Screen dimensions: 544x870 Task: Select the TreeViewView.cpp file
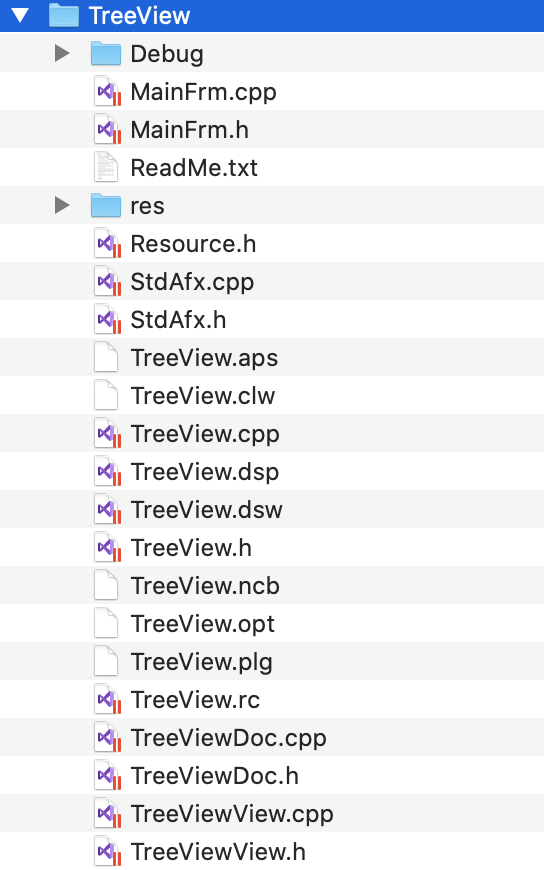[x=272, y=813]
